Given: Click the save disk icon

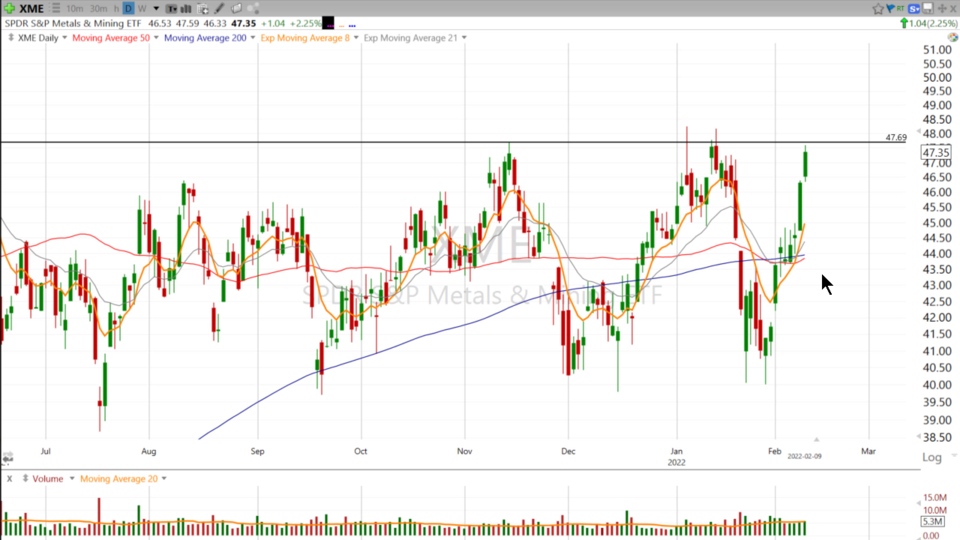Looking at the screenshot, I should (928, 9).
